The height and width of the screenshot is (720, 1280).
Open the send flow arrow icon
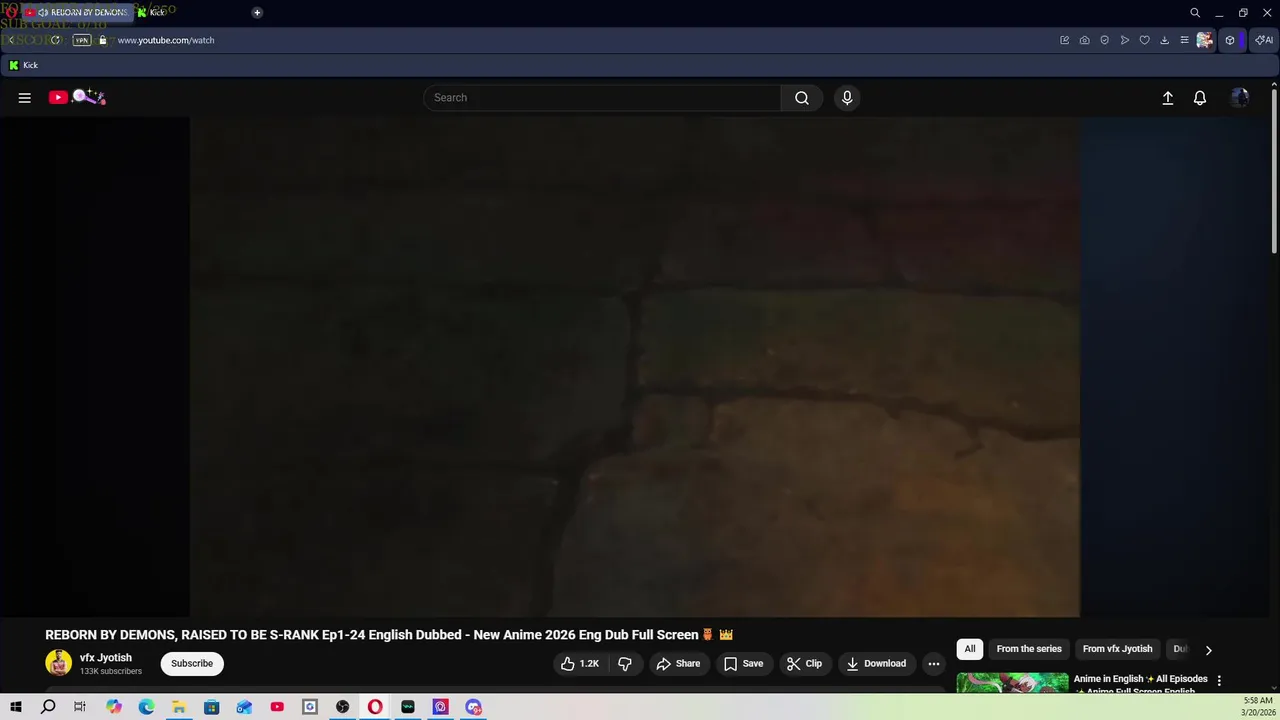click(1125, 40)
